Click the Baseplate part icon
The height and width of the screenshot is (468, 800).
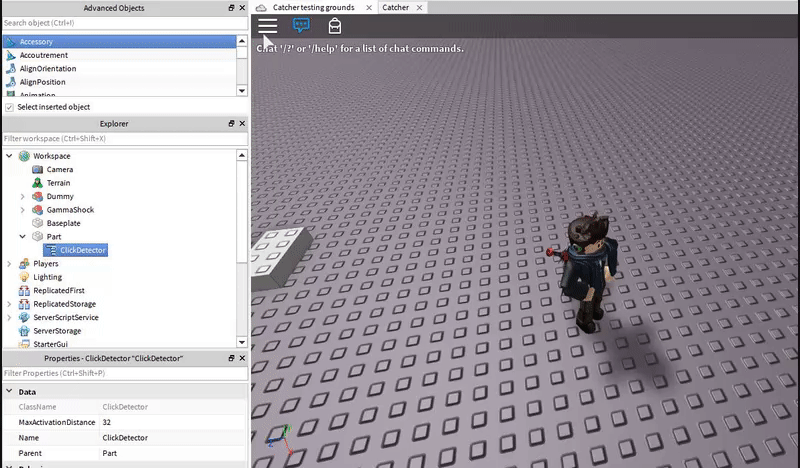[x=37, y=223]
